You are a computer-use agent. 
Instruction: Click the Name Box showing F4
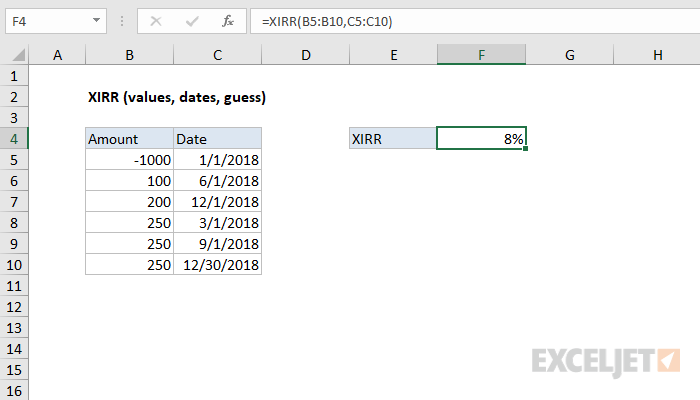tap(56, 21)
